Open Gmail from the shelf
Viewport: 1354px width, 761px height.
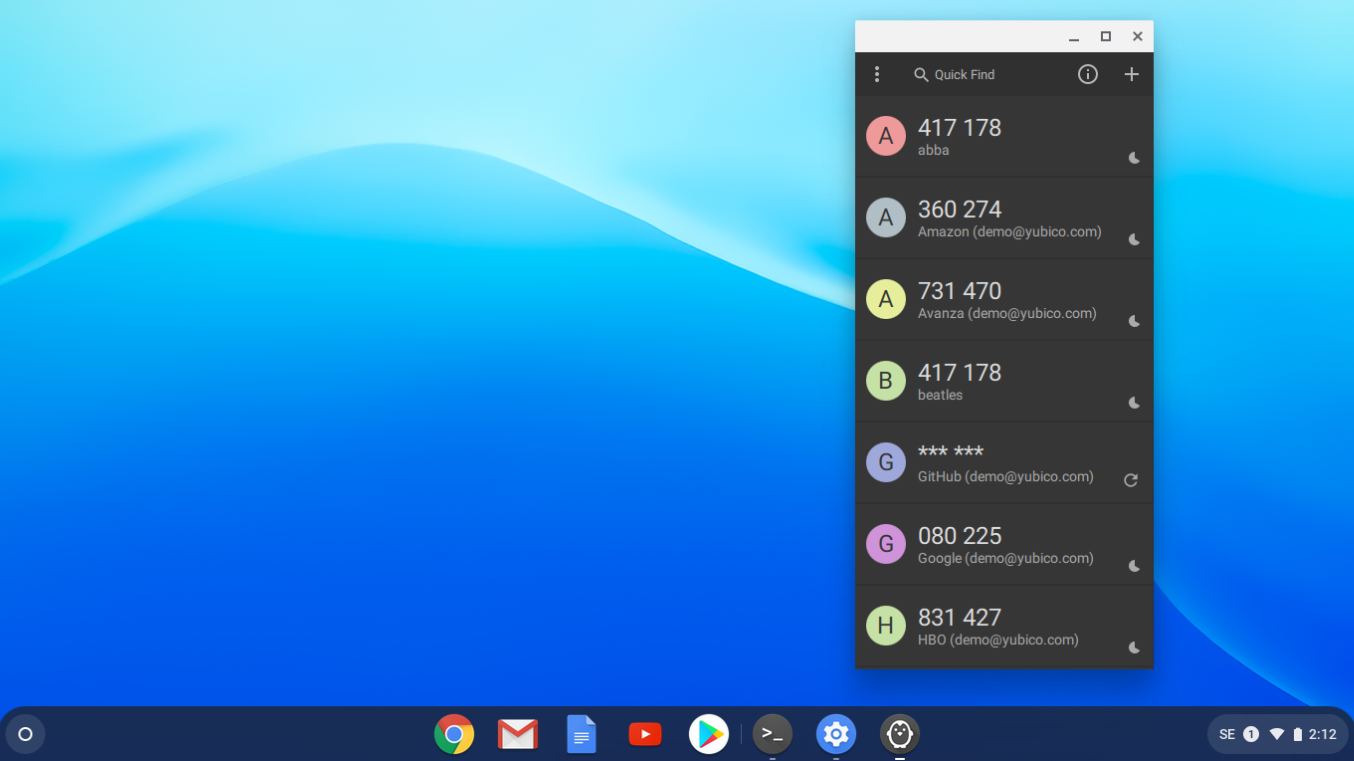(x=518, y=734)
